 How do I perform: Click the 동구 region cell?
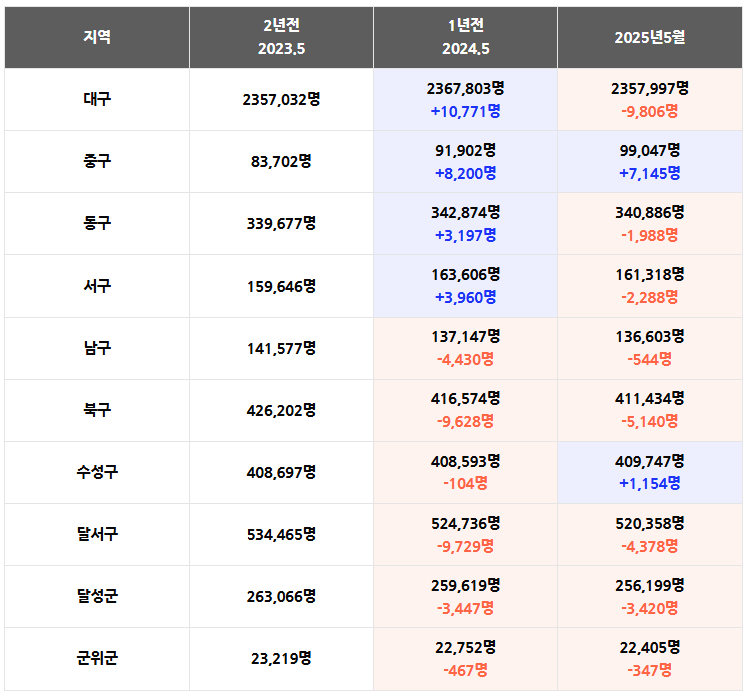point(97,224)
